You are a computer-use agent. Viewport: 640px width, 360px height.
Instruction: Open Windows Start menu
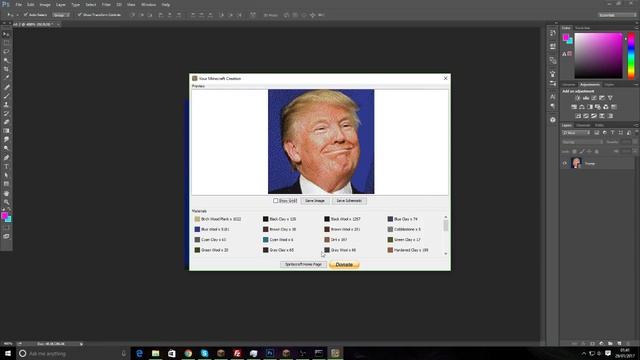coord(7,353)
